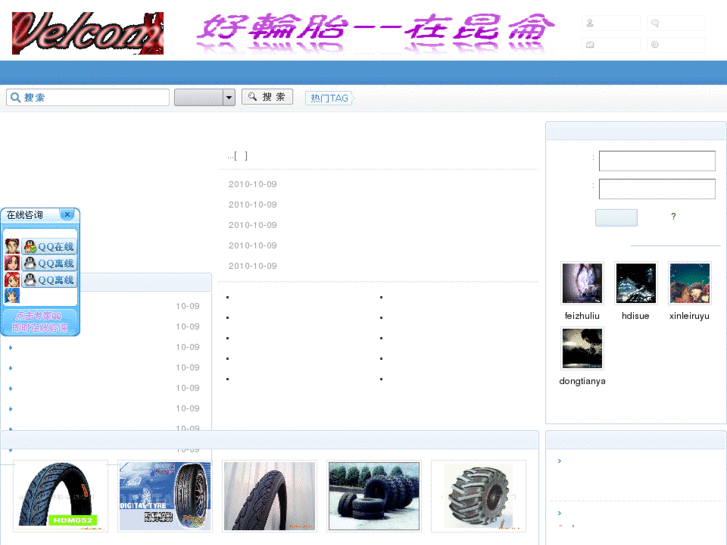Click the 搜索 search button
The width and height of the screenshot is (727, 545).
pos(267,96)
